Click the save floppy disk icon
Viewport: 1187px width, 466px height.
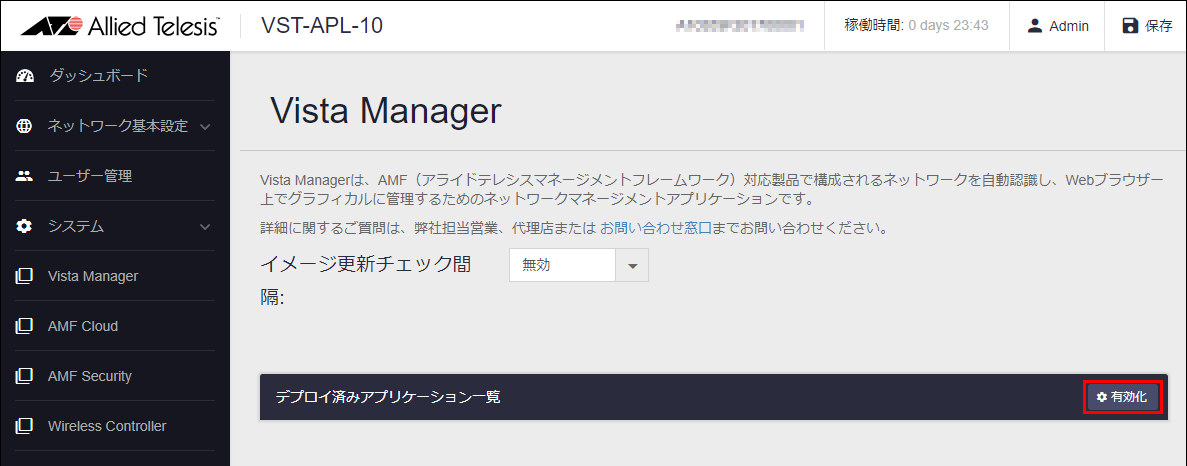click(x=1130, y=26)
